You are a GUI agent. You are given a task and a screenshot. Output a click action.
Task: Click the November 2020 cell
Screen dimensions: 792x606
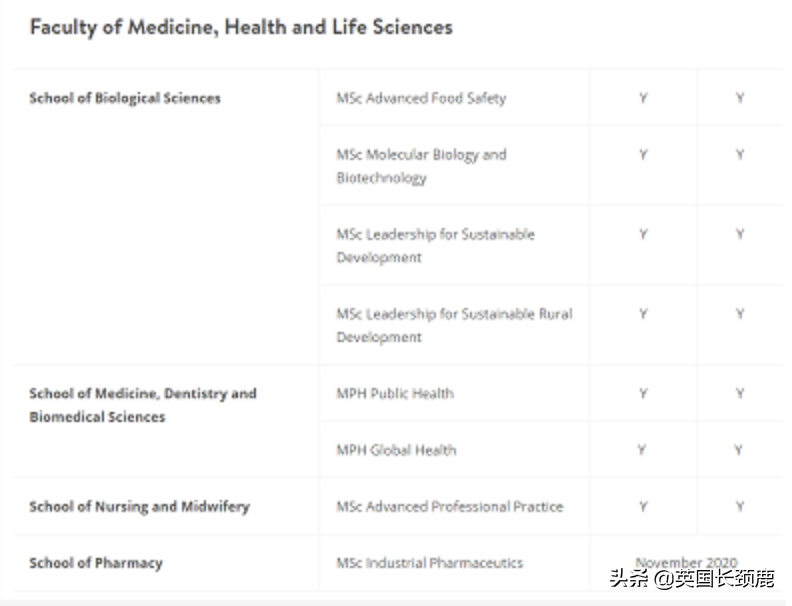(686, 562)
